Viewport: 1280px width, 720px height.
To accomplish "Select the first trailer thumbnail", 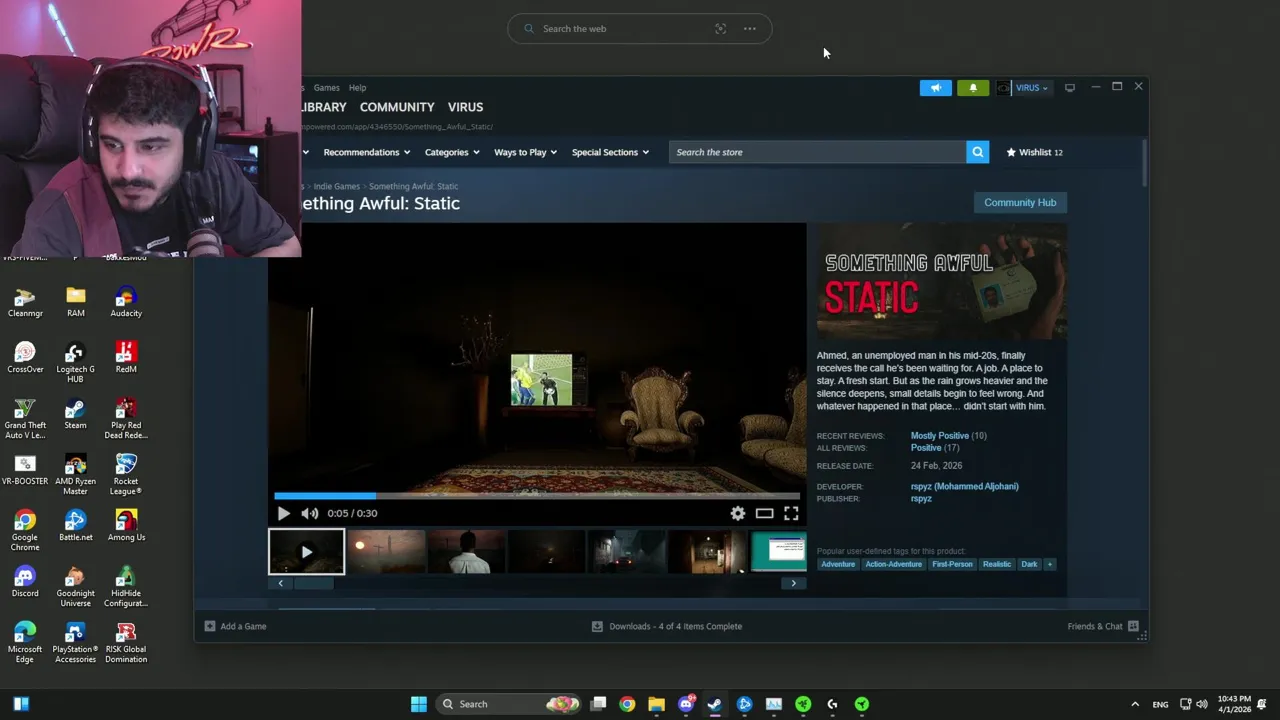I will click(306, 552).
